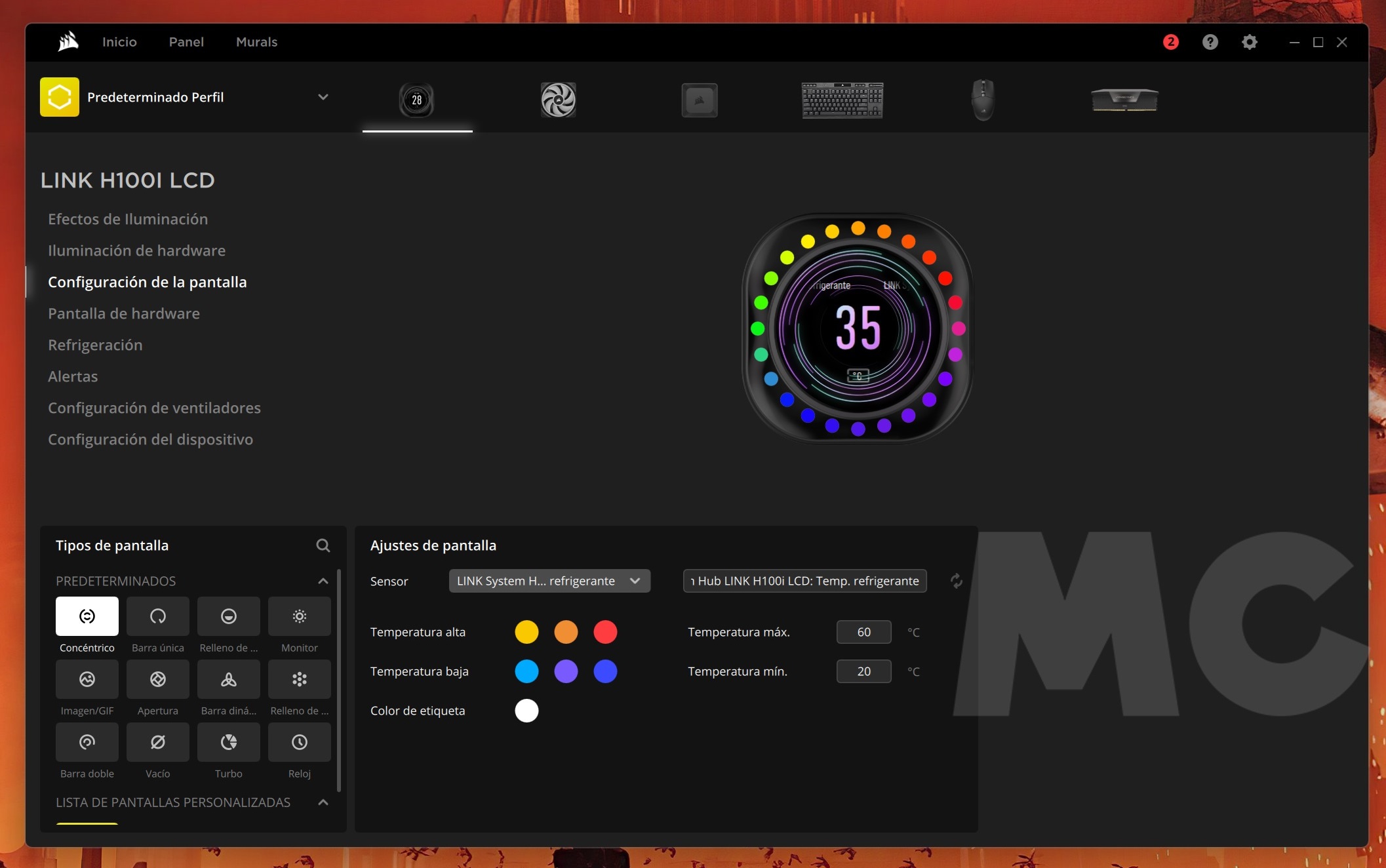Open the keyboard device tab

tap(842, 100)
